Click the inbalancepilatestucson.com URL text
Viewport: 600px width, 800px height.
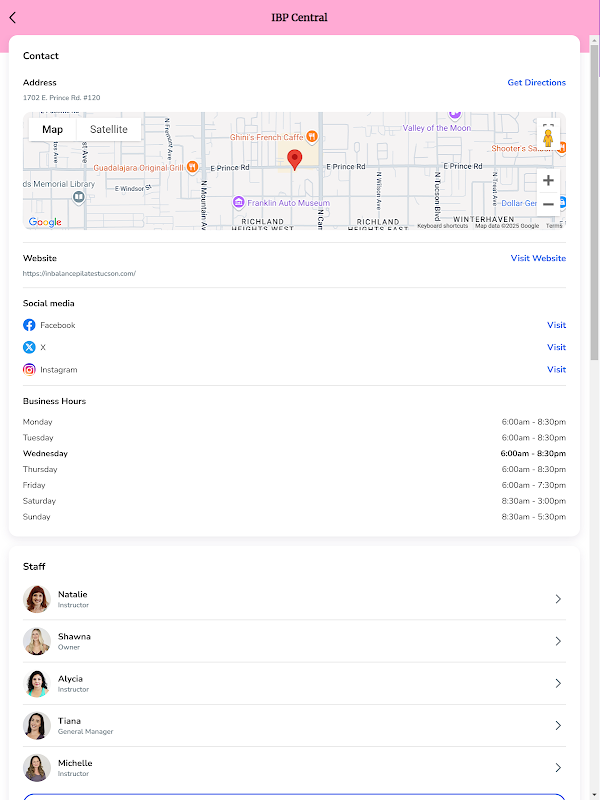79,273
